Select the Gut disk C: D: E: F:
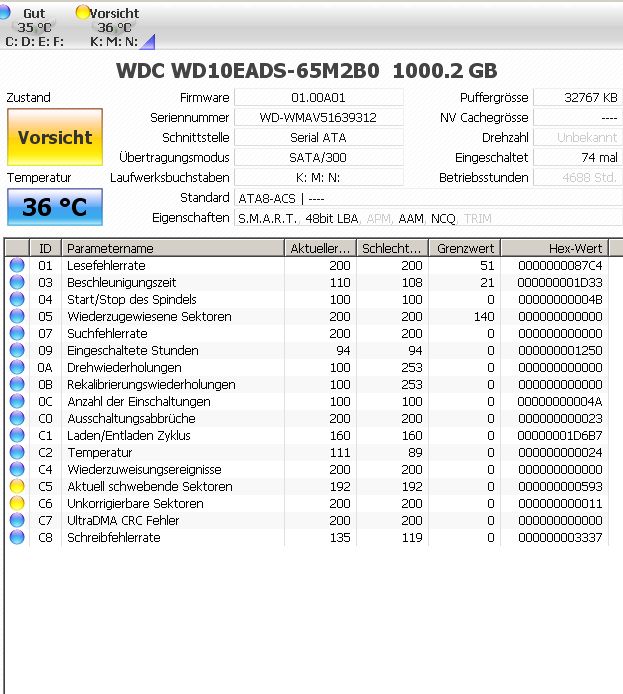The width and height of the screenshot is (623, 694). [x=33, y=27]
